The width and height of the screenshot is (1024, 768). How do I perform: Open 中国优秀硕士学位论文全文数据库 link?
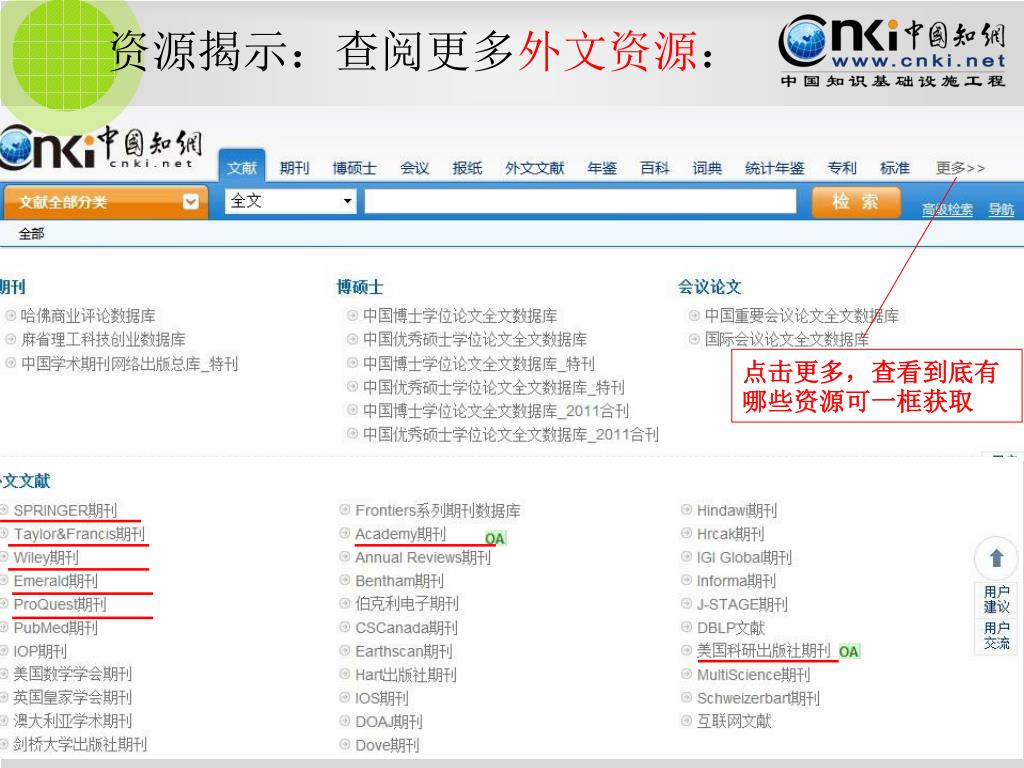[475, 340]
